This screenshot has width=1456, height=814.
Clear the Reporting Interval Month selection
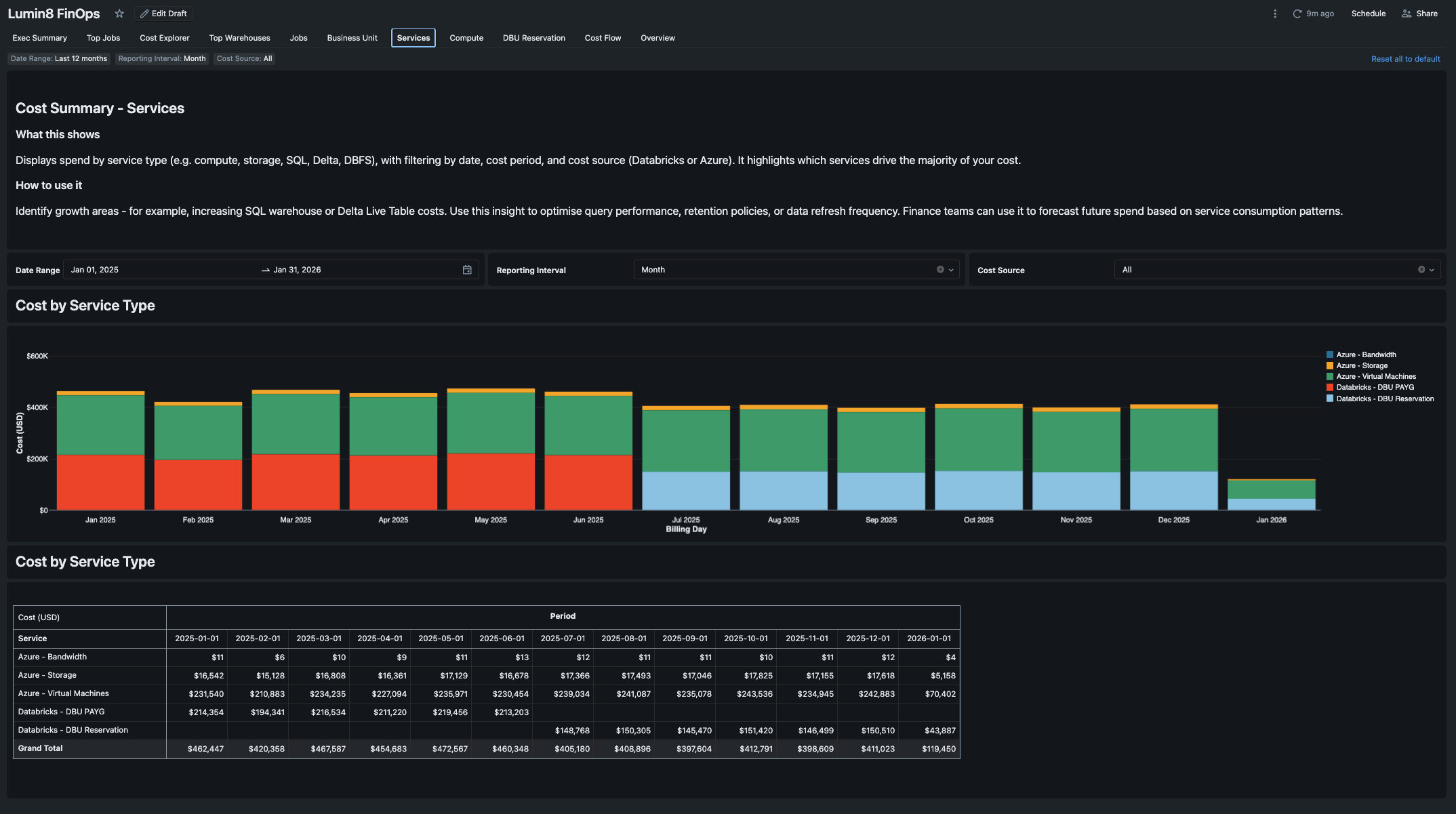[940, 270]
